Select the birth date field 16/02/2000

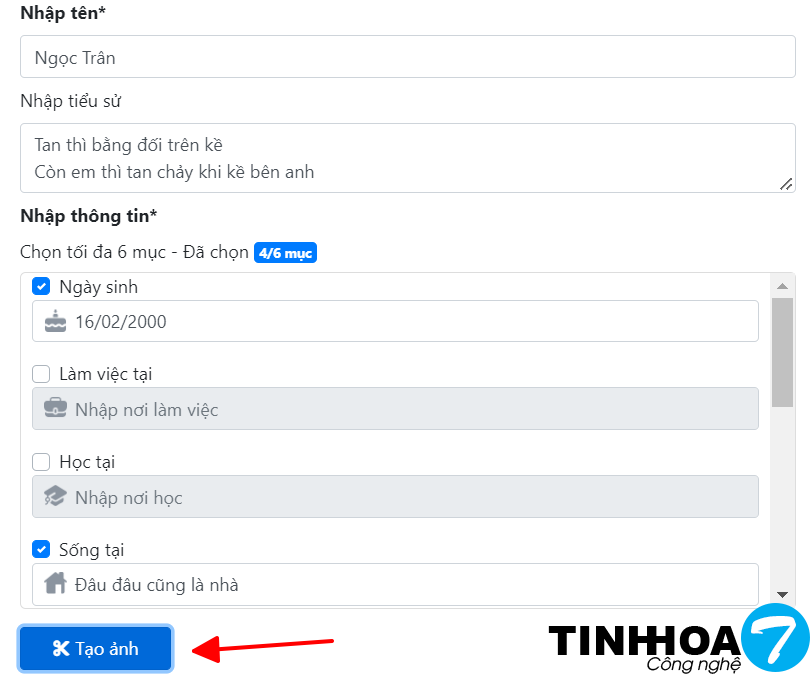tap(395, 321)
